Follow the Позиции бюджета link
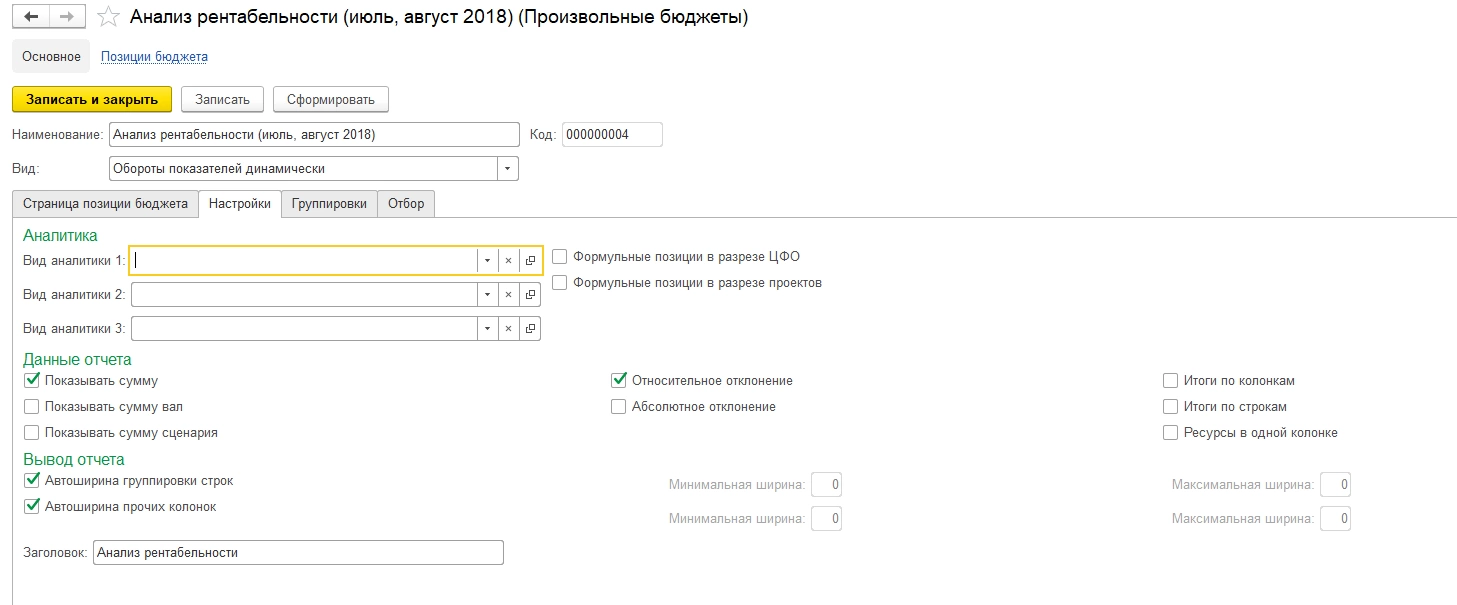The height and width of the screenshot is (605, 1457). [154, 57]
